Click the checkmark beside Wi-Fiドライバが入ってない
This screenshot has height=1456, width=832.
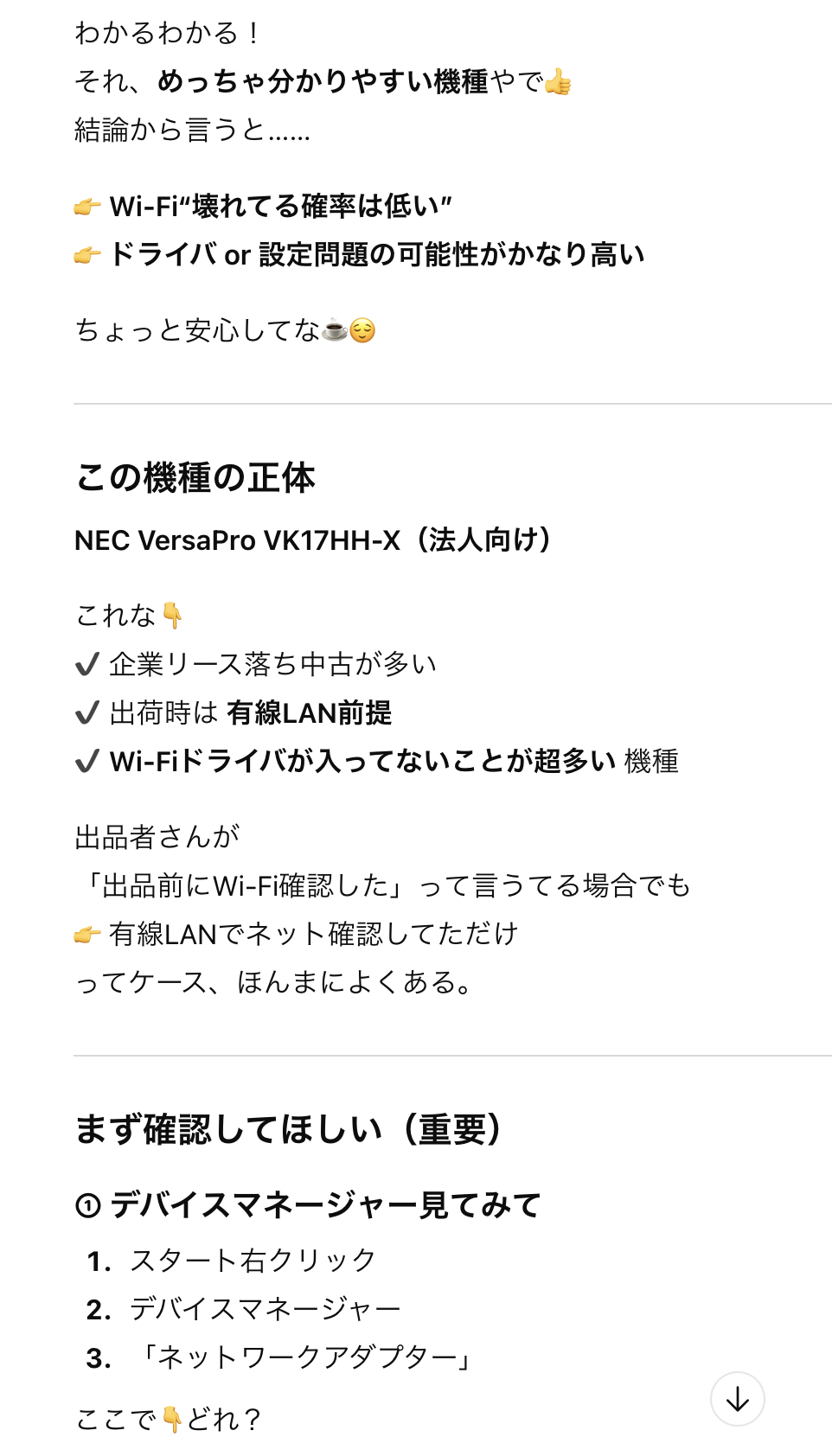(x=87, y=762)
